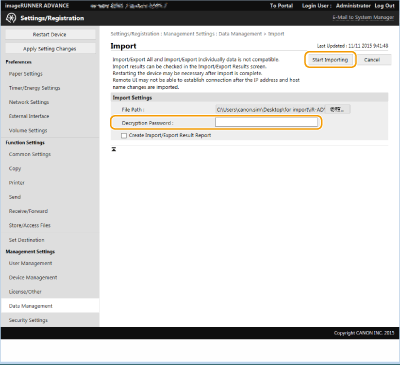The image size is (400, 365).
Task: Select Network Settings in sidebar
Action: click(x=29, y=102)
